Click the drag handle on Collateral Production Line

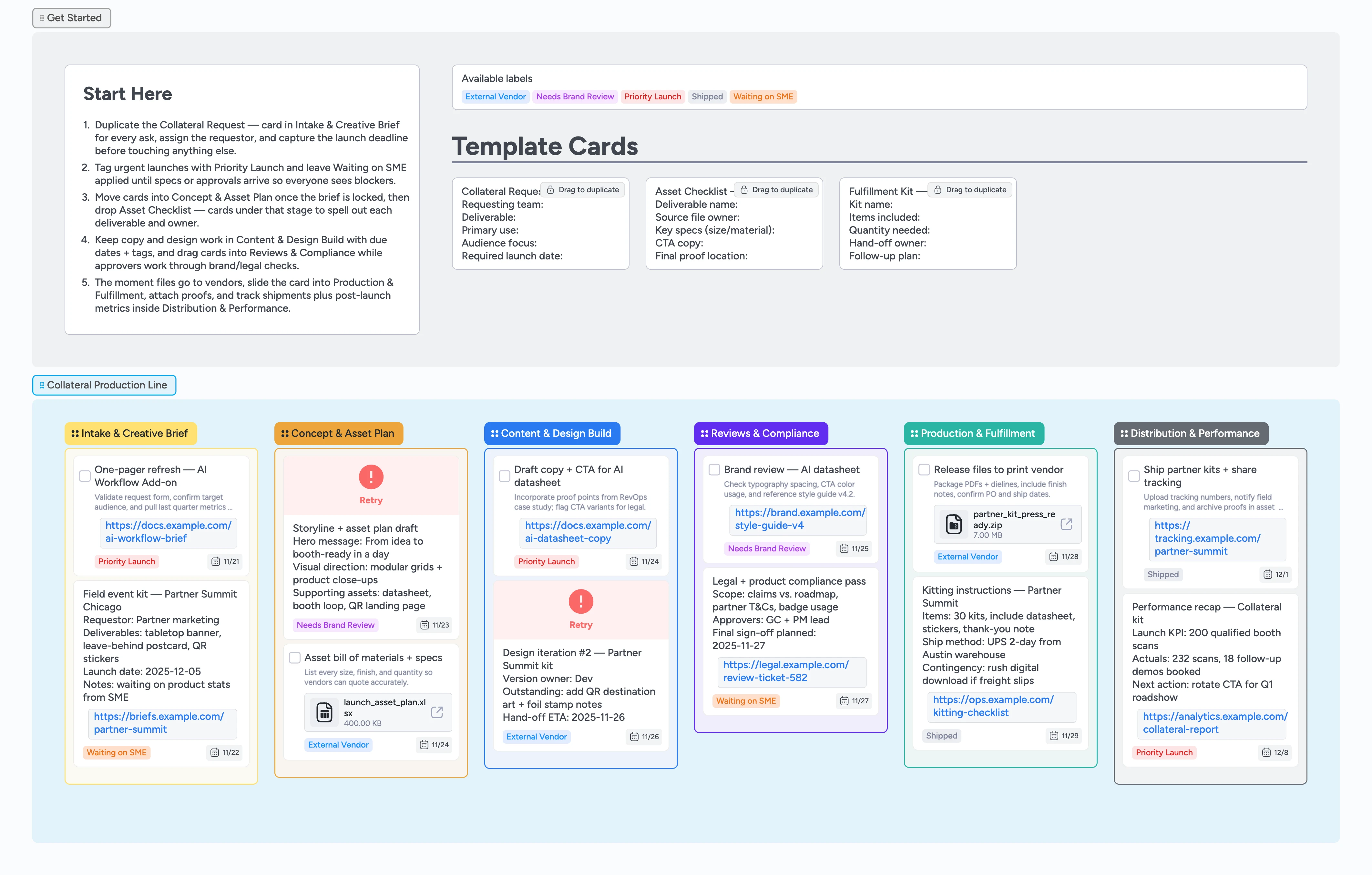click(x=41, y=385)
